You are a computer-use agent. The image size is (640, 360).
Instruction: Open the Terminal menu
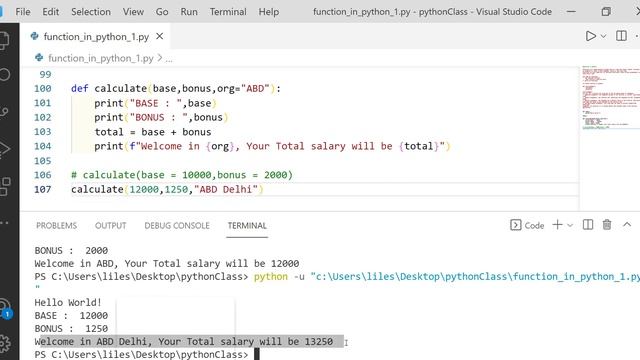click(x=228, y=12)
